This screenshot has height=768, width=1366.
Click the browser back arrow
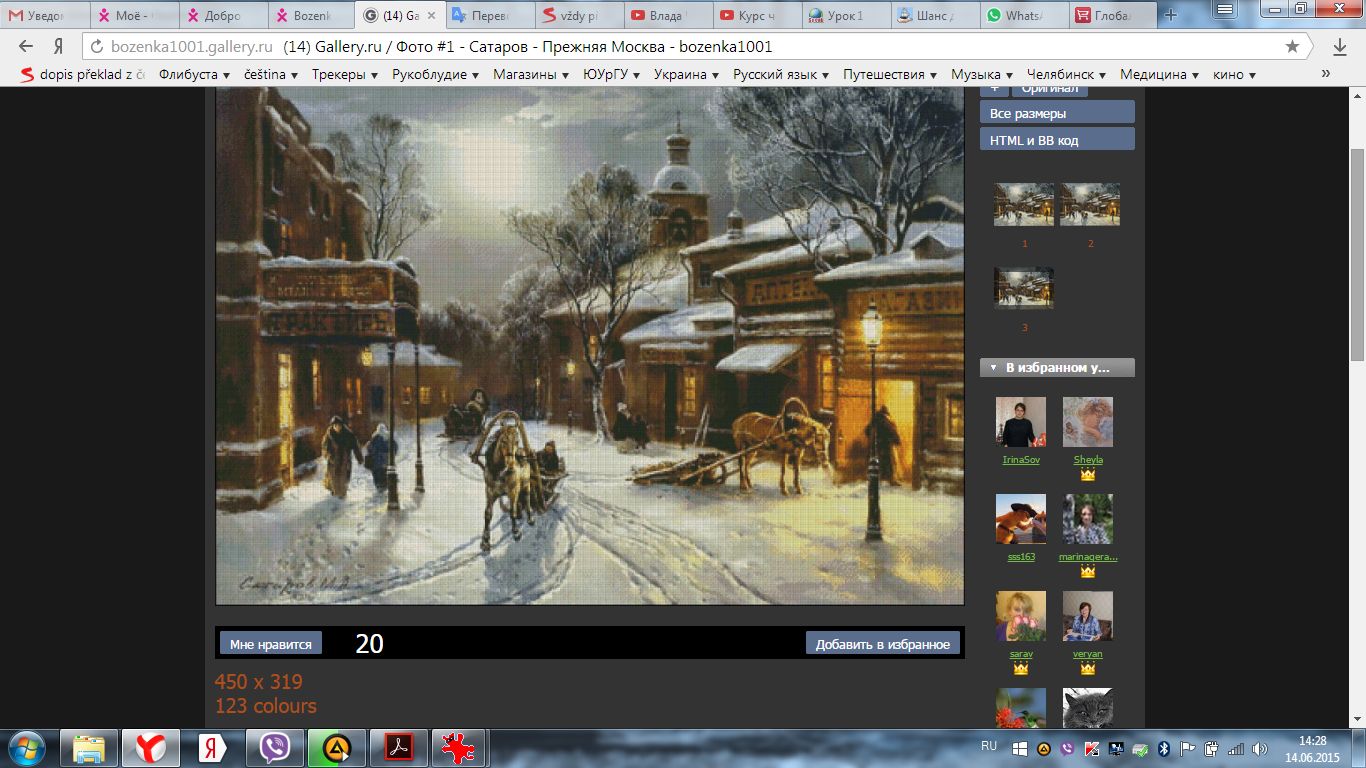click(26, 47)
